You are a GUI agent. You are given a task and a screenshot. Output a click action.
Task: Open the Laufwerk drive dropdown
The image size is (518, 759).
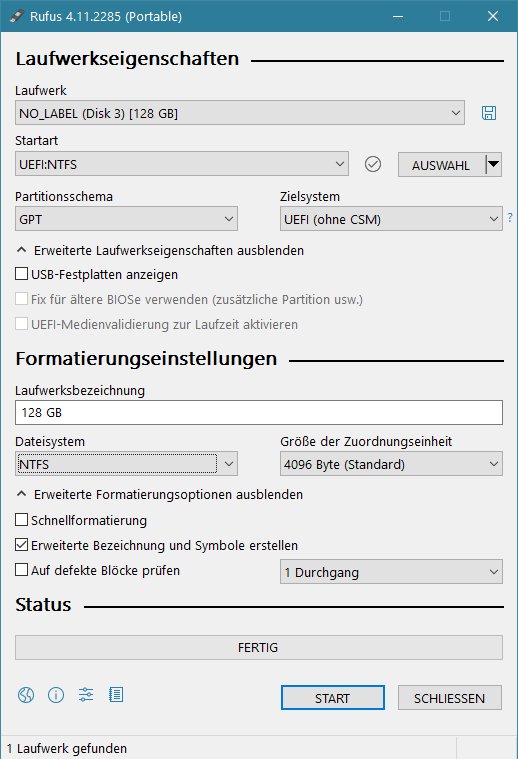[x=240, y=113]
